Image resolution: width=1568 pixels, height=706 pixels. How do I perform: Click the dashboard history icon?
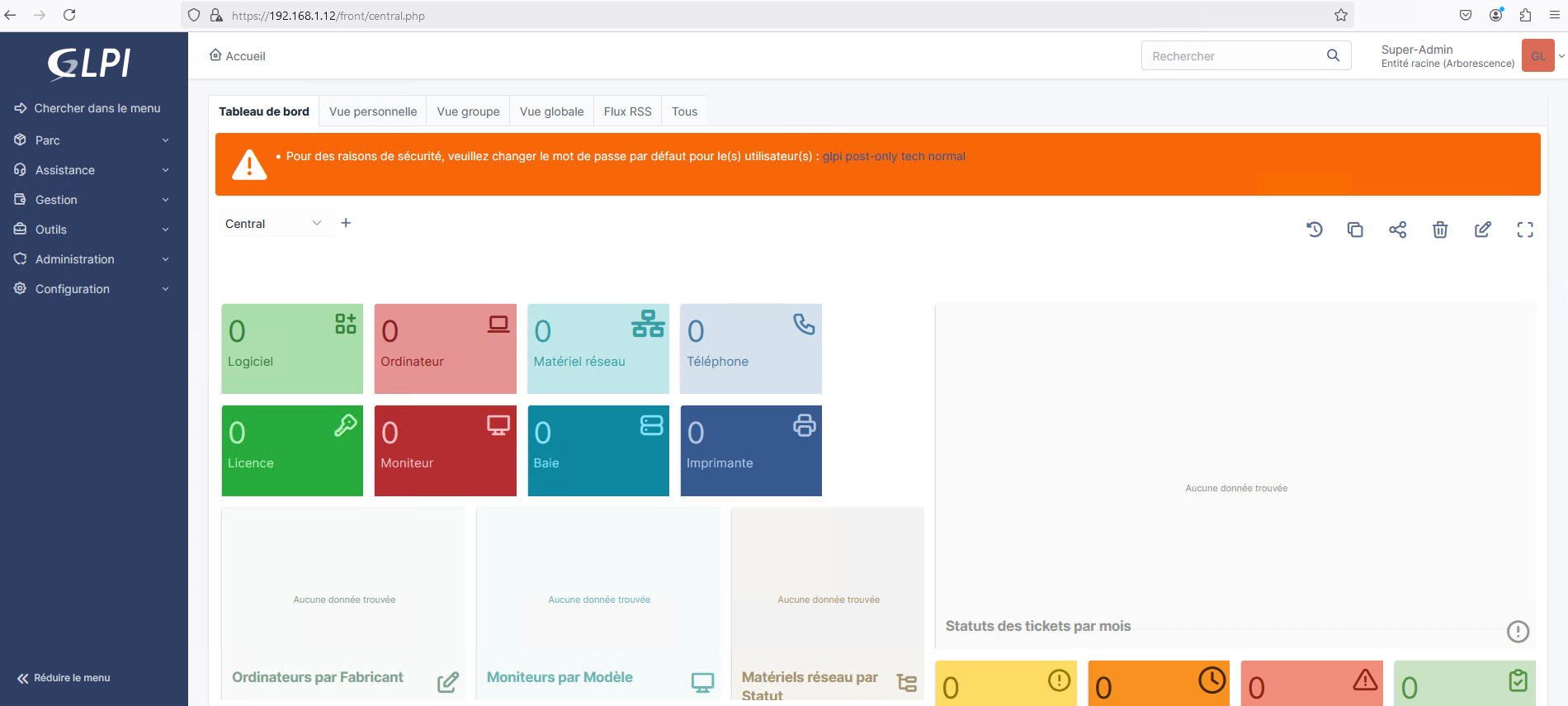click(1315, 230)
